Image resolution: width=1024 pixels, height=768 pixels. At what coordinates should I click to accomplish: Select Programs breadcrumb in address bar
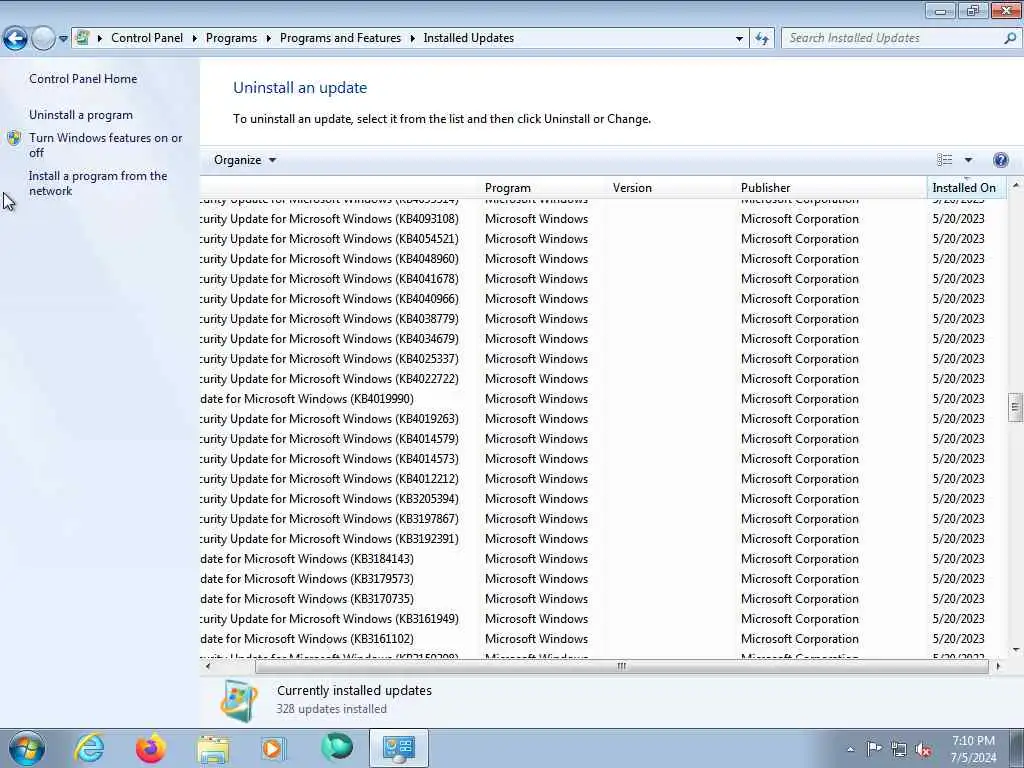[231, 38]
